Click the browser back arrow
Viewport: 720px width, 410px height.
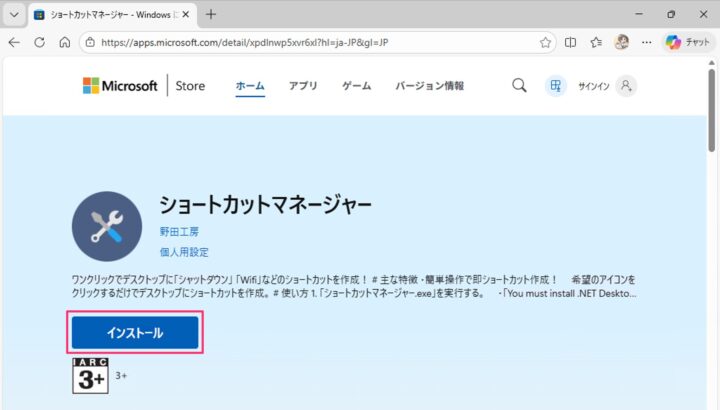[x=14, y=42]
